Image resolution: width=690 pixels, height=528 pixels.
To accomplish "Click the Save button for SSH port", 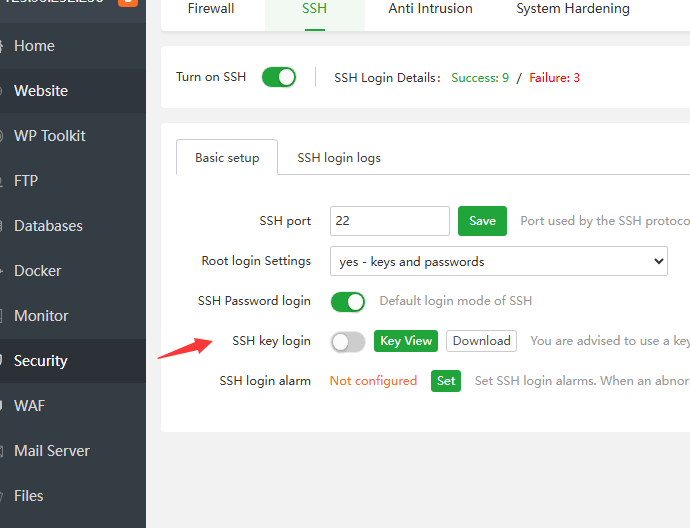I will [x=482, y=221].
